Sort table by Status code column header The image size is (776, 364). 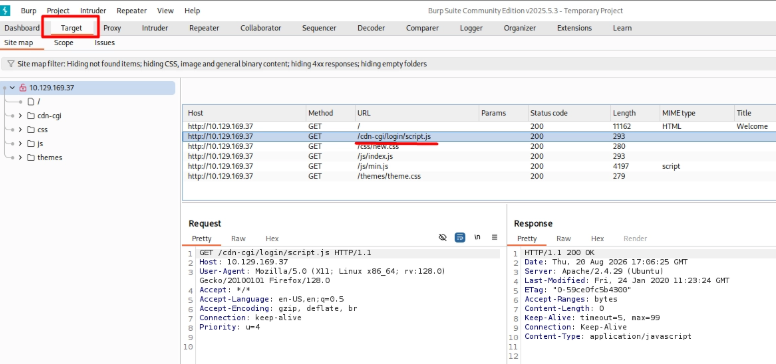coord(568,113)
